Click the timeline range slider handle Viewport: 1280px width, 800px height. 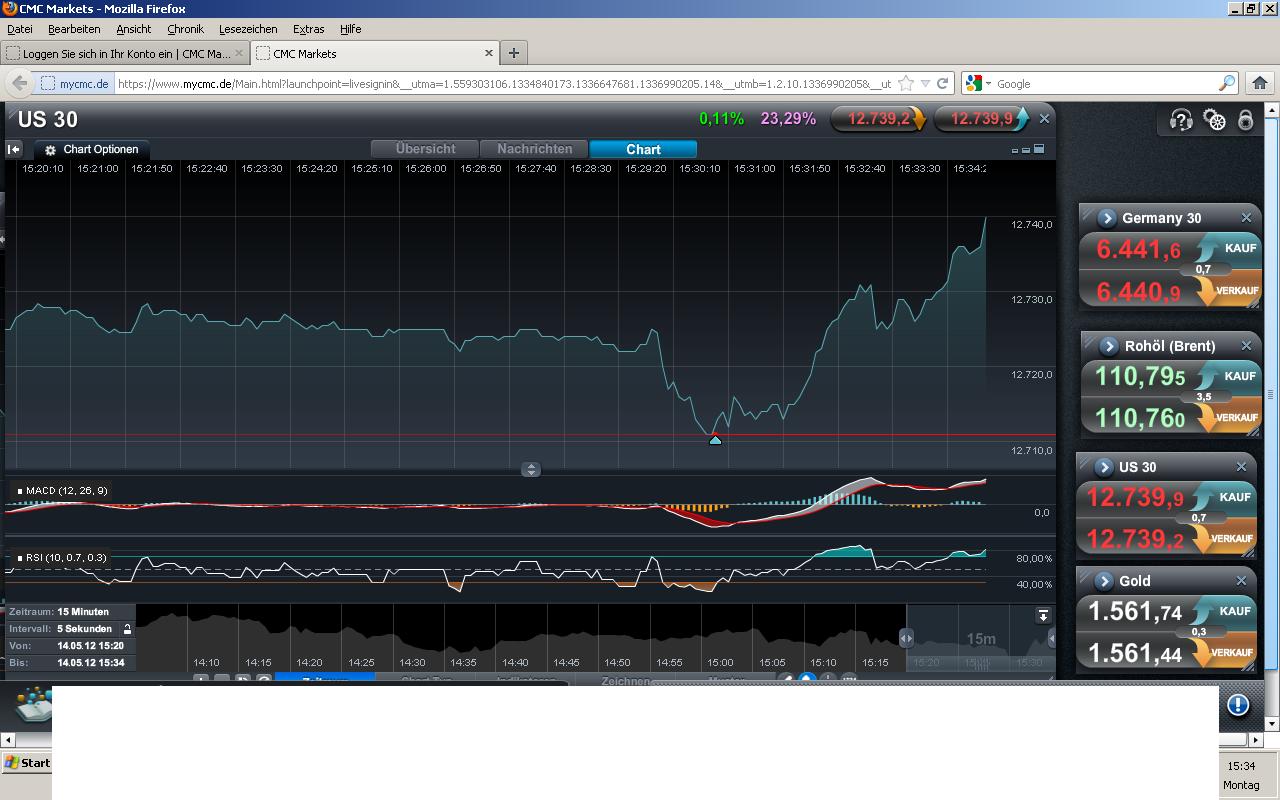pyautogui.click(x=906, y=637)
